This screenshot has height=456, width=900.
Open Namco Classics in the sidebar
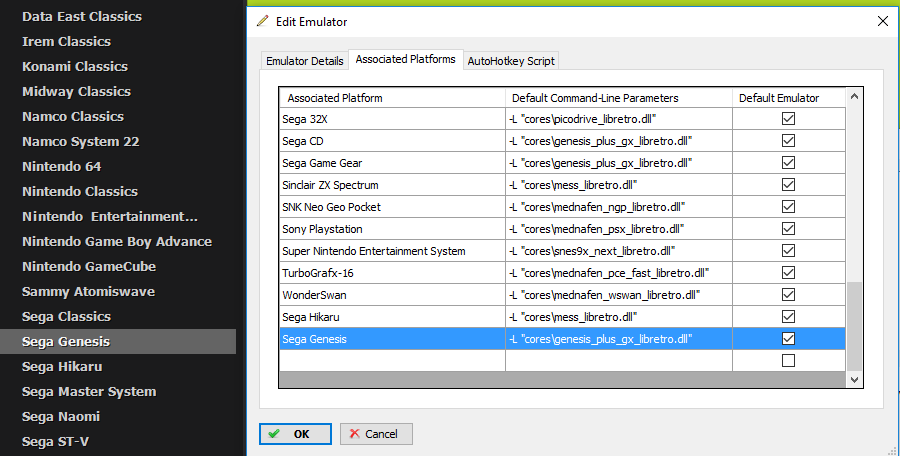point(73,117)
